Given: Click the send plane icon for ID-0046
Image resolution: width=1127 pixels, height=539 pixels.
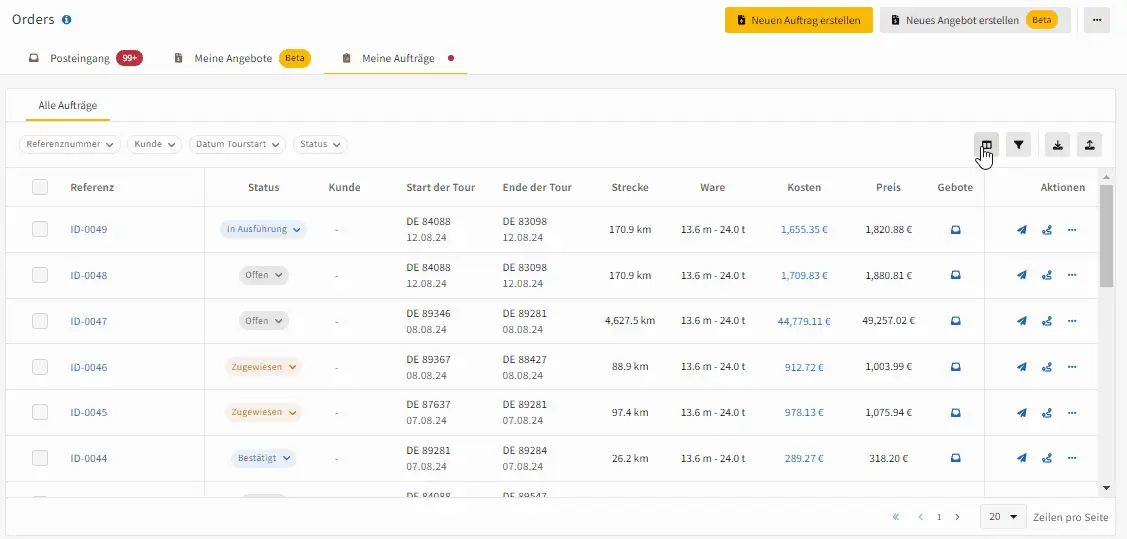Looking at the screenshot, I should 1021,367.
